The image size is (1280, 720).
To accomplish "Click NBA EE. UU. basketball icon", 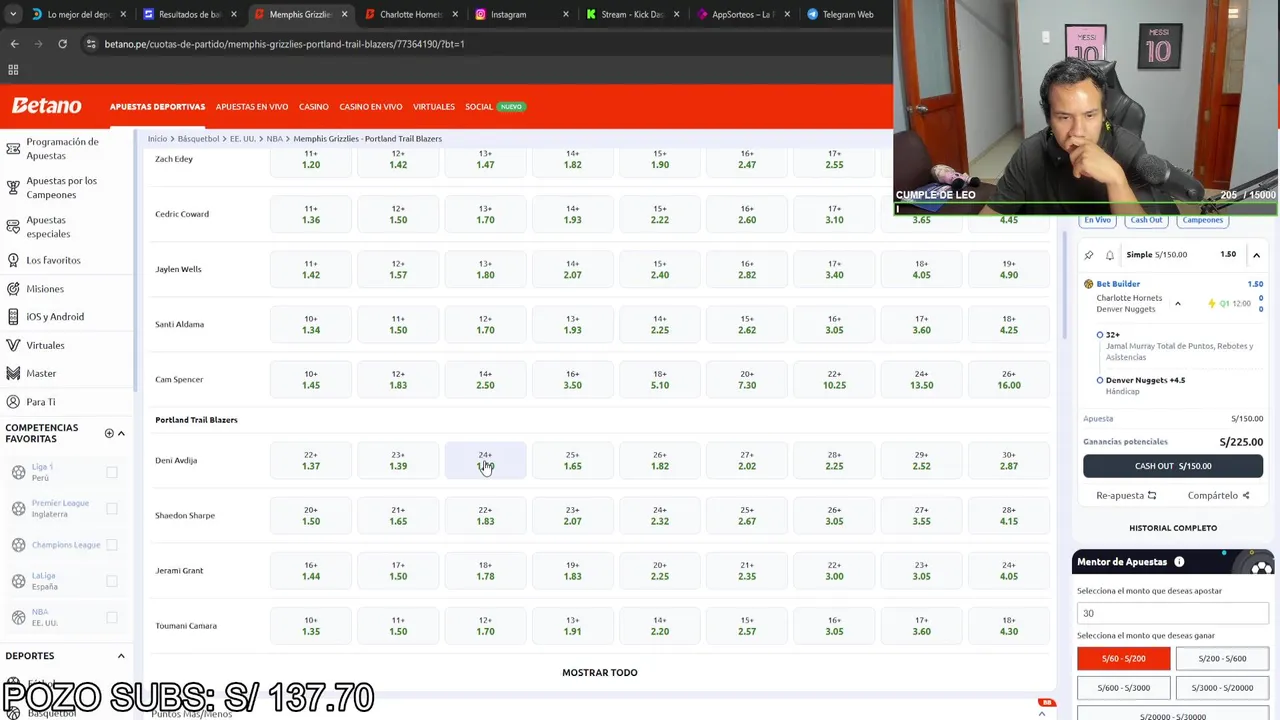I will click(x=18, y=617).
